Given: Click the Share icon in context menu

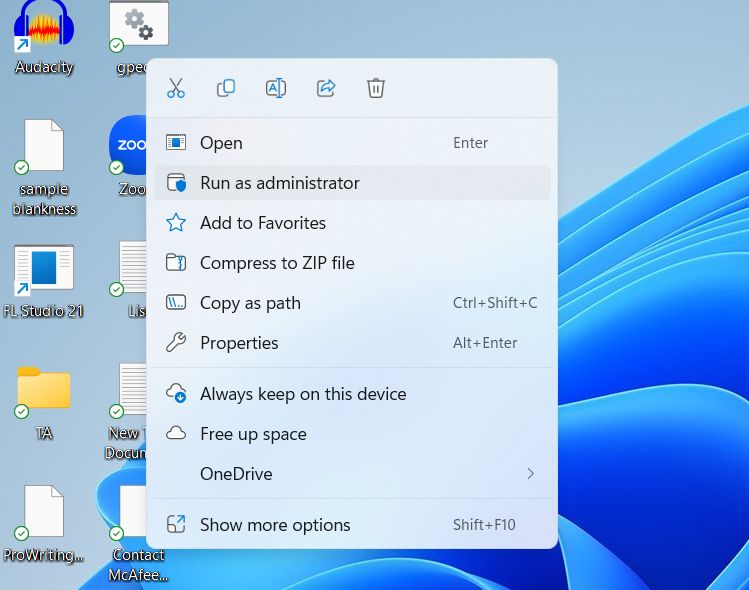Looking at the screenshot, I should coord(326,88).
